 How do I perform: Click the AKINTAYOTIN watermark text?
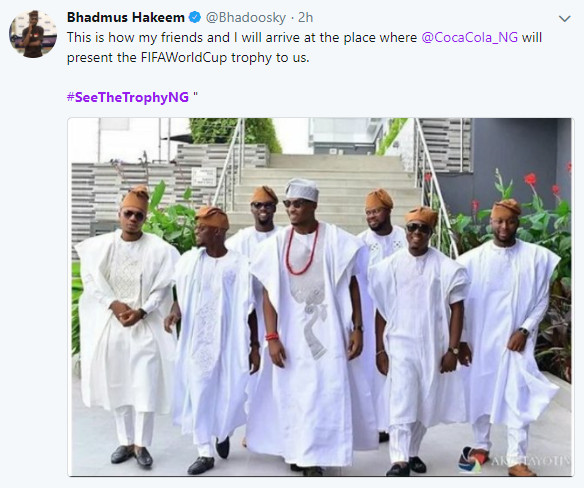tap(531, 461)
